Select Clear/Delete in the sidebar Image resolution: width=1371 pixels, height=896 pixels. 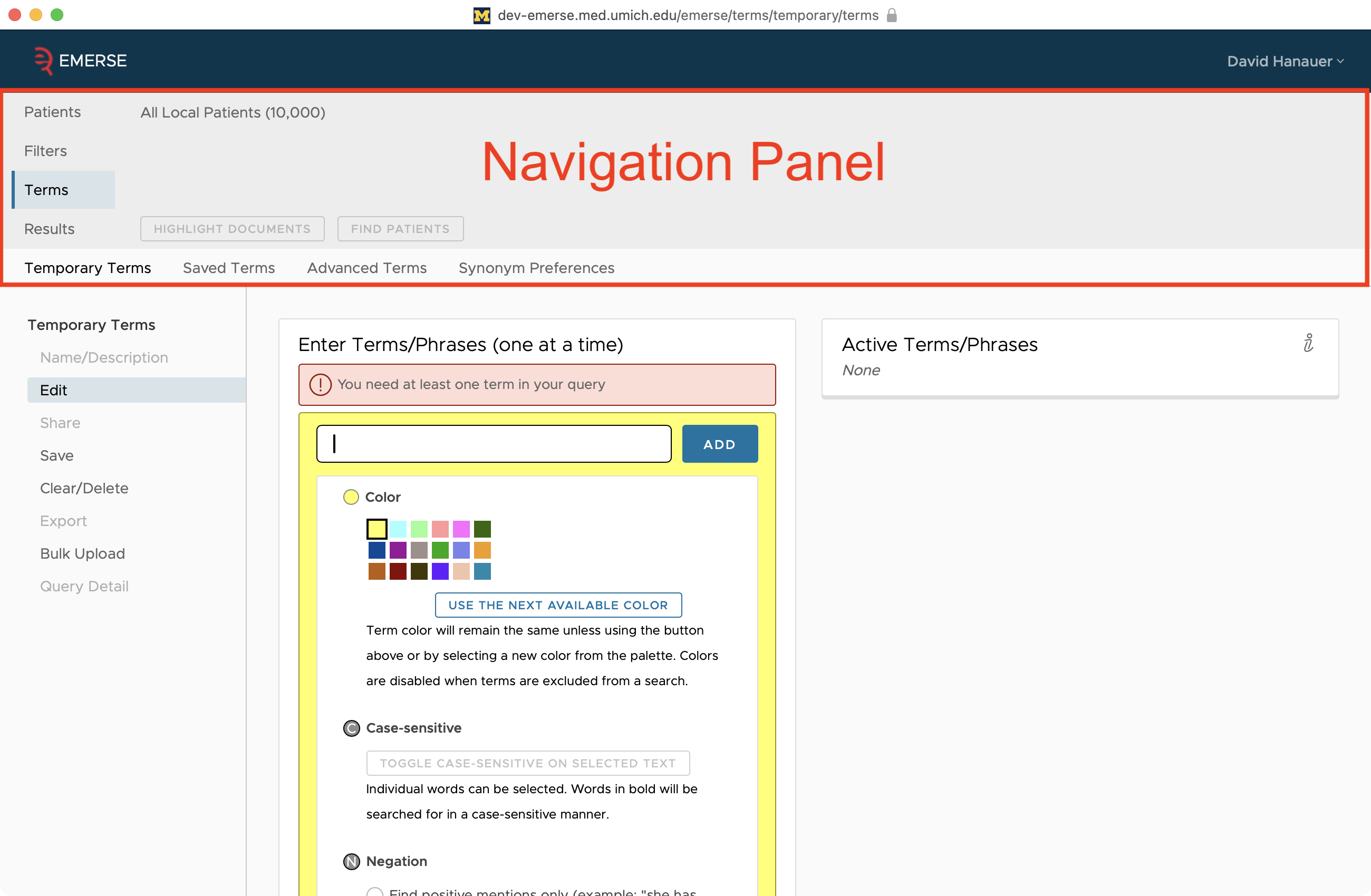pyautogui.click(x=84, y=488)
